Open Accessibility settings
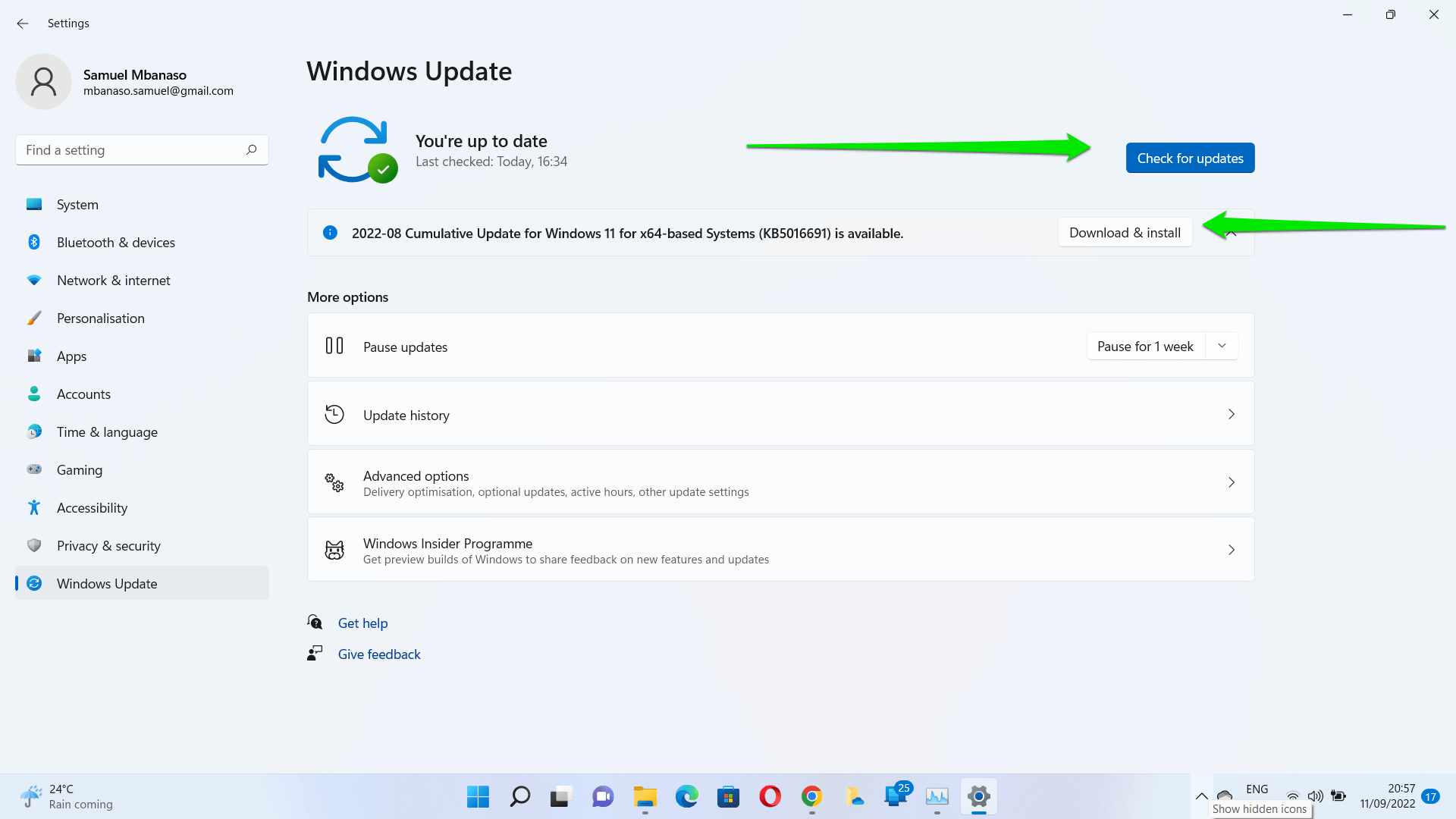Image resolution: width=1456 pixels, height=819 pixels. (x=93, y=507)
